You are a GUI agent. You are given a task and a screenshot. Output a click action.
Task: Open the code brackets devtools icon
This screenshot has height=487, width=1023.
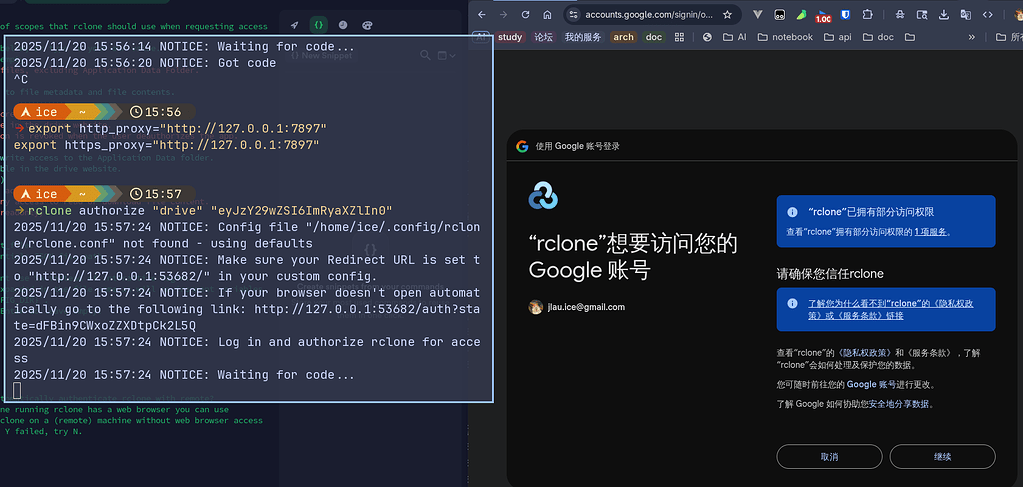tap(987, 14)
